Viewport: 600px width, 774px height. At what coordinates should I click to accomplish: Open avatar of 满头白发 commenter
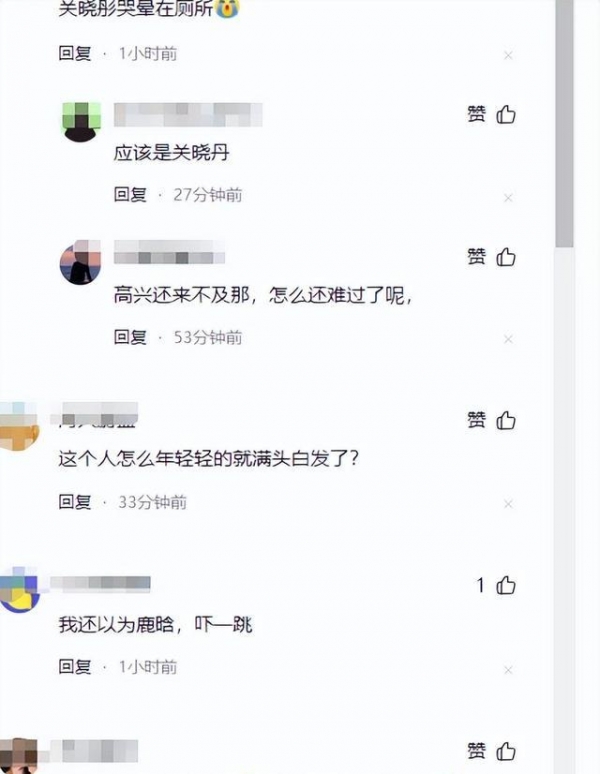click(x=19, y=426)
